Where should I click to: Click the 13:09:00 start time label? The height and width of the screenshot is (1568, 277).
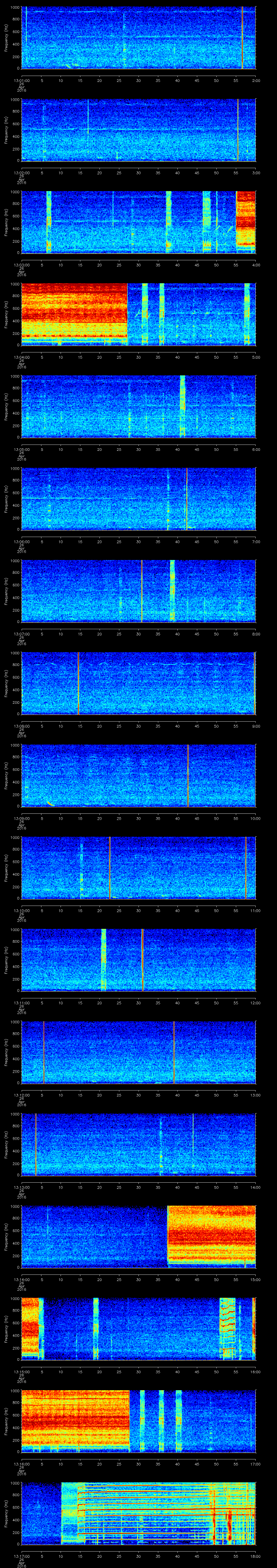tap(21, 818)
